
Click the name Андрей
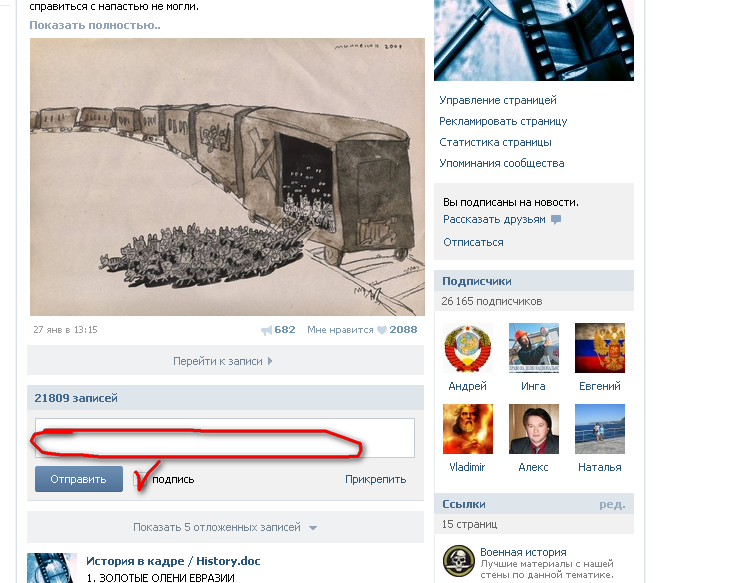[468, 386]
